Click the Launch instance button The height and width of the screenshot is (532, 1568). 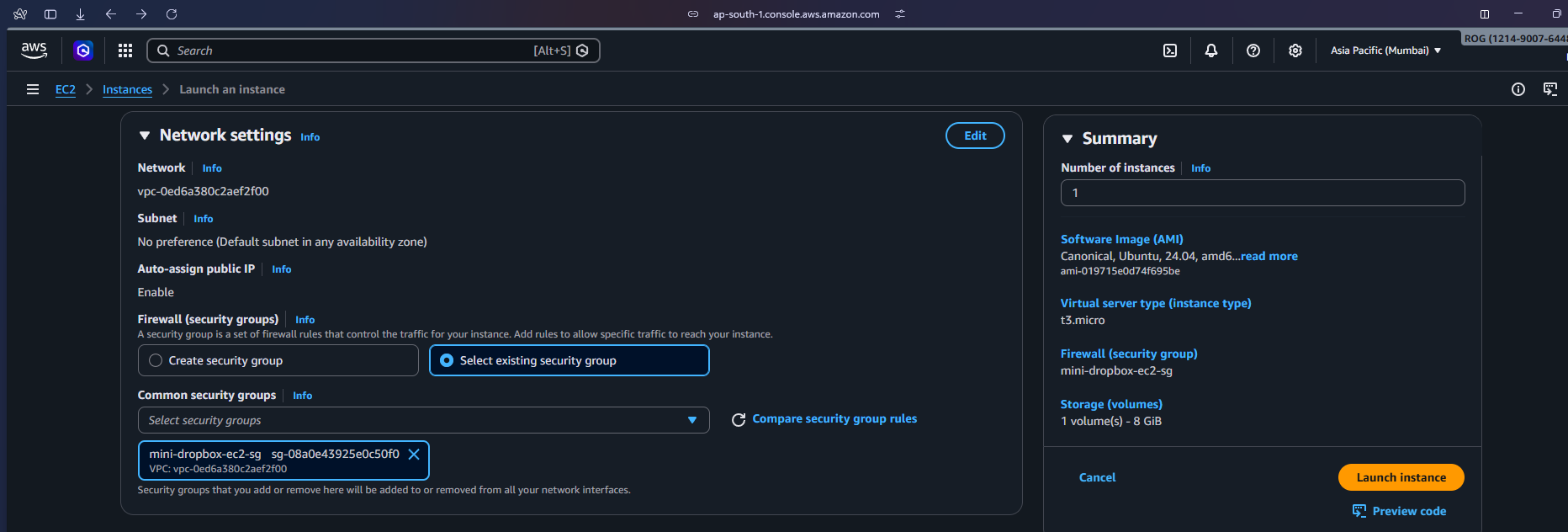coord(1401,477)
